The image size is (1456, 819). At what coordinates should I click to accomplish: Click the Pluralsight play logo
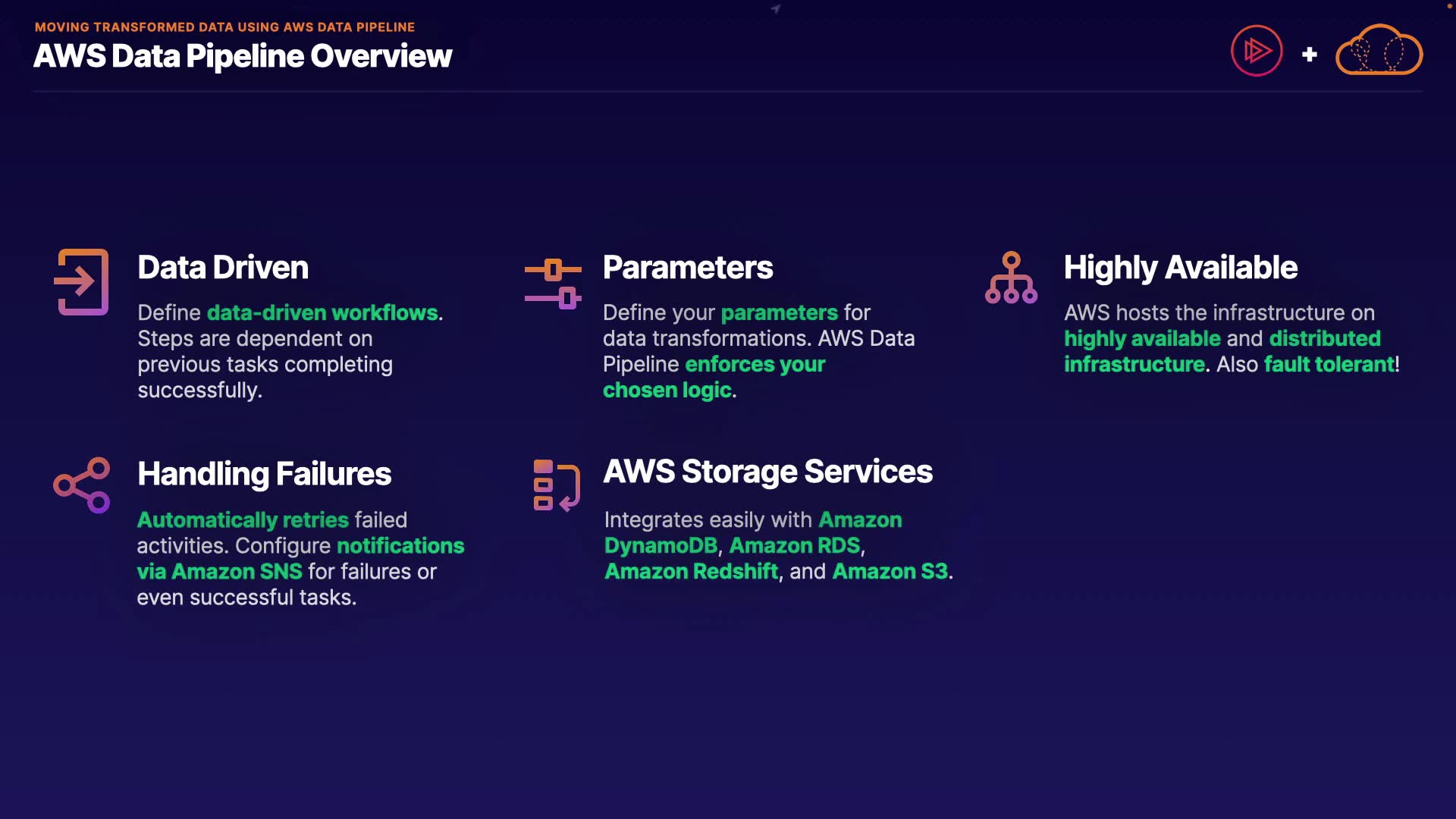[x=1256, y=52]
